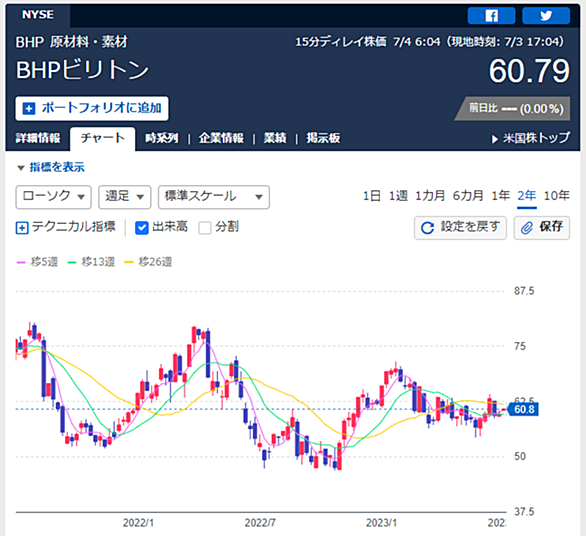Click the 2022/1 axis date label
Screen dimensions: 586x536
coord(138,523)
